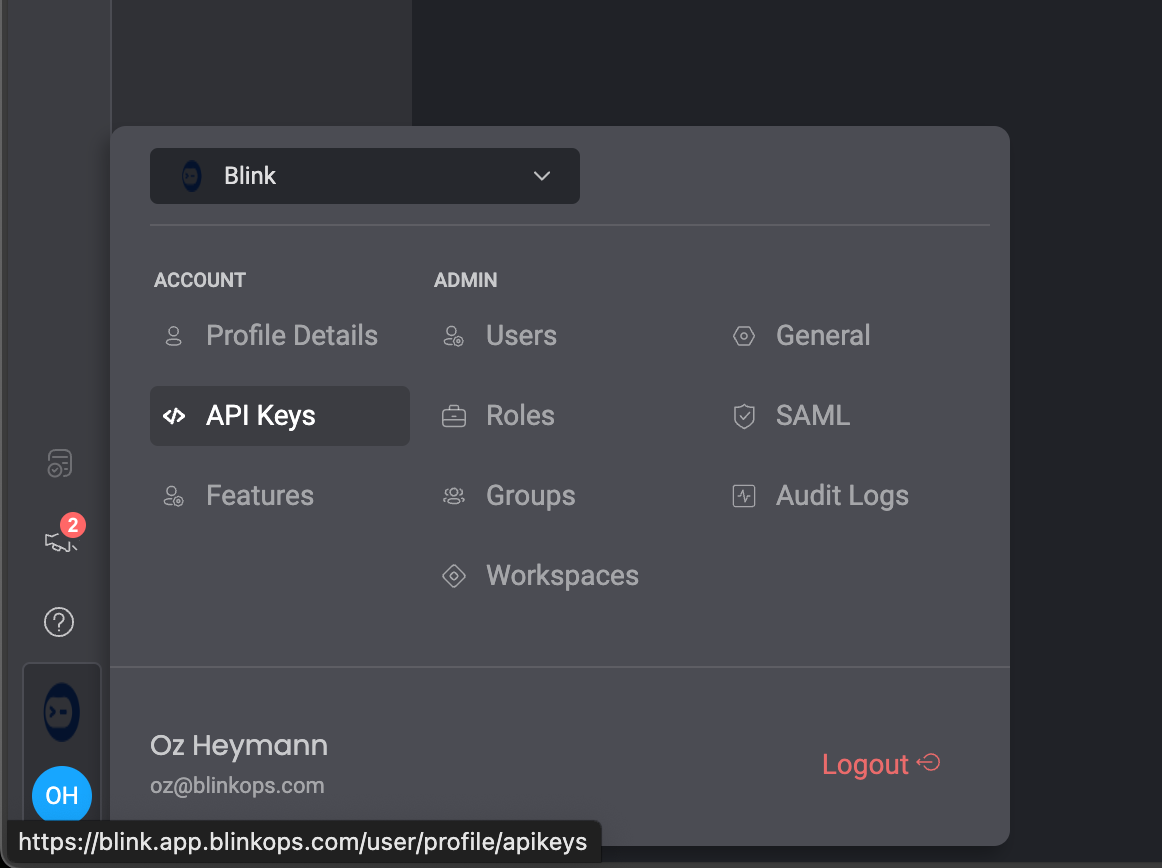1162x868 pixels.
Task: Click the SAML shield icon
Action: click(744, 416)
